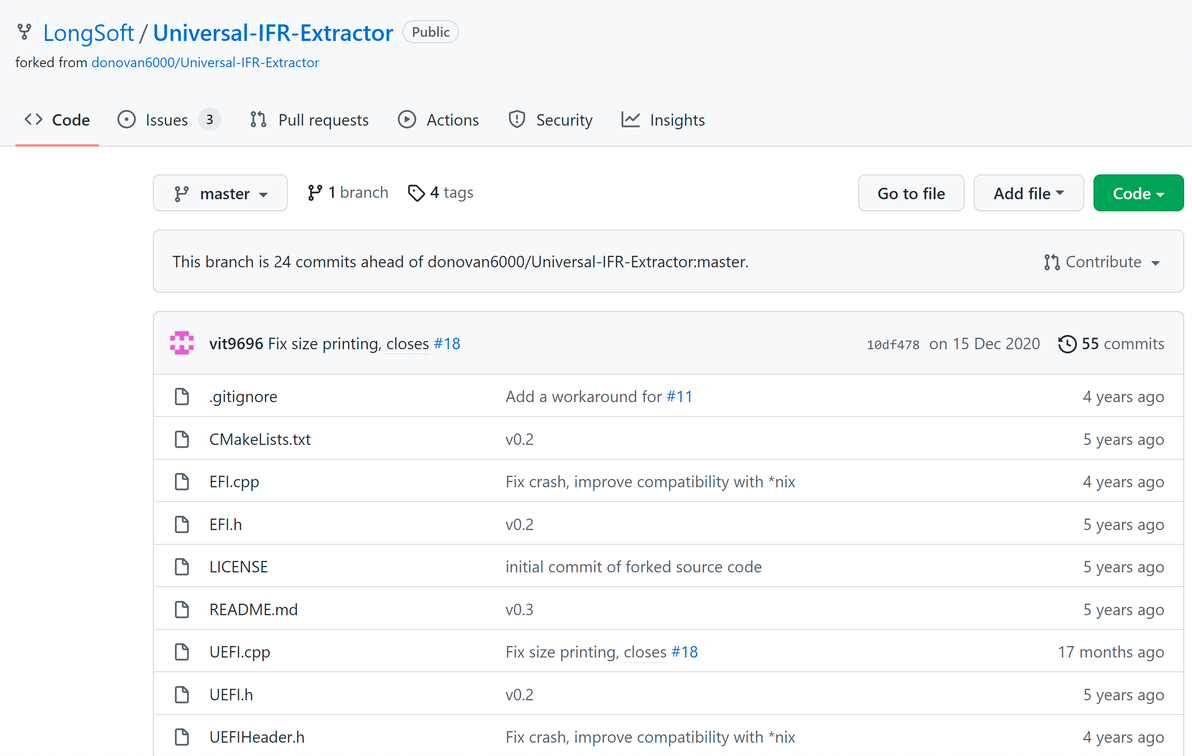This screenshot has width=1192, height=756.
Task: Click the branch icon beside 1 branch
Action: pos(315,193)
